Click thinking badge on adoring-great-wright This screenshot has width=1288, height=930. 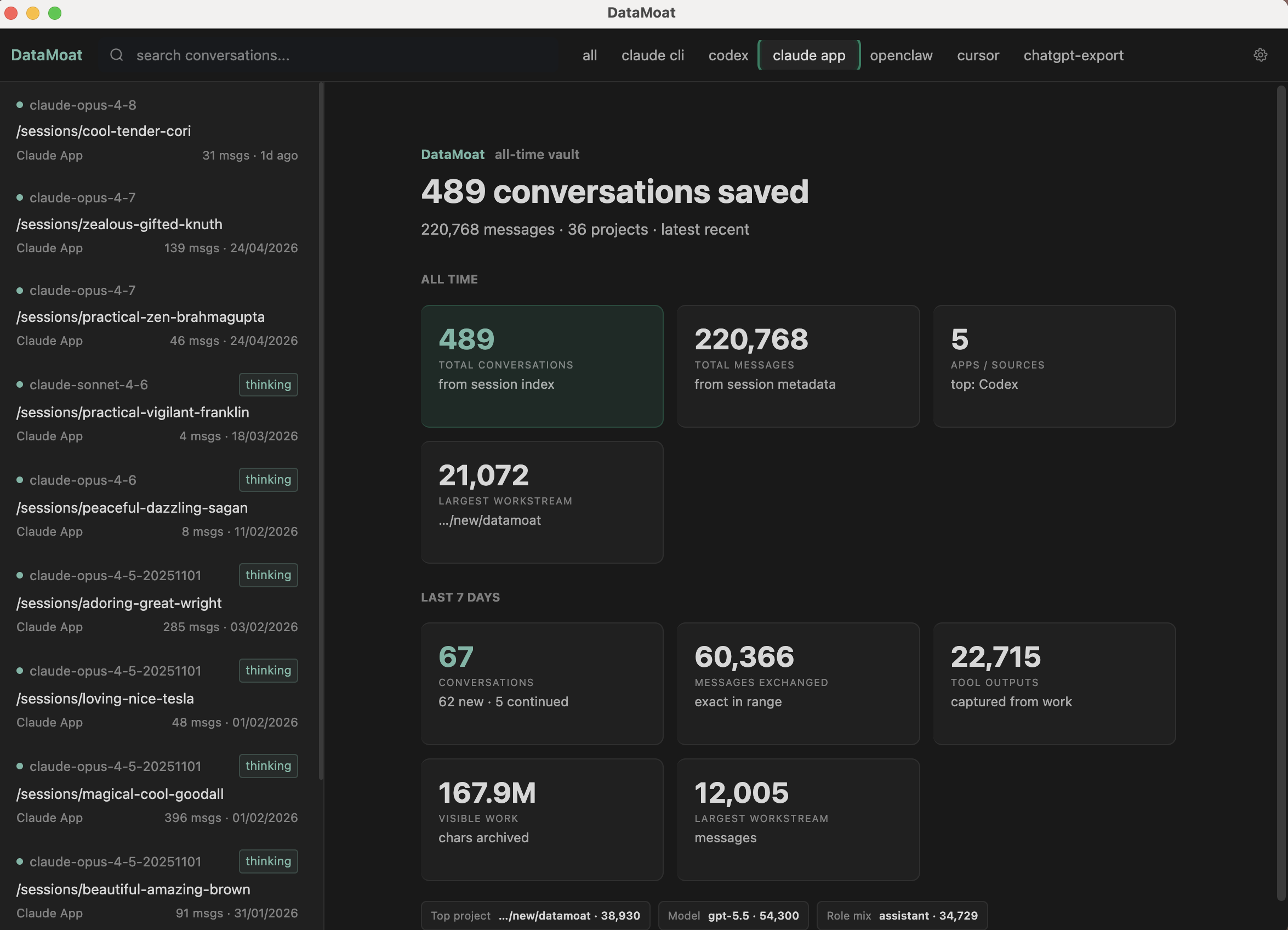(x=268, y=575)
